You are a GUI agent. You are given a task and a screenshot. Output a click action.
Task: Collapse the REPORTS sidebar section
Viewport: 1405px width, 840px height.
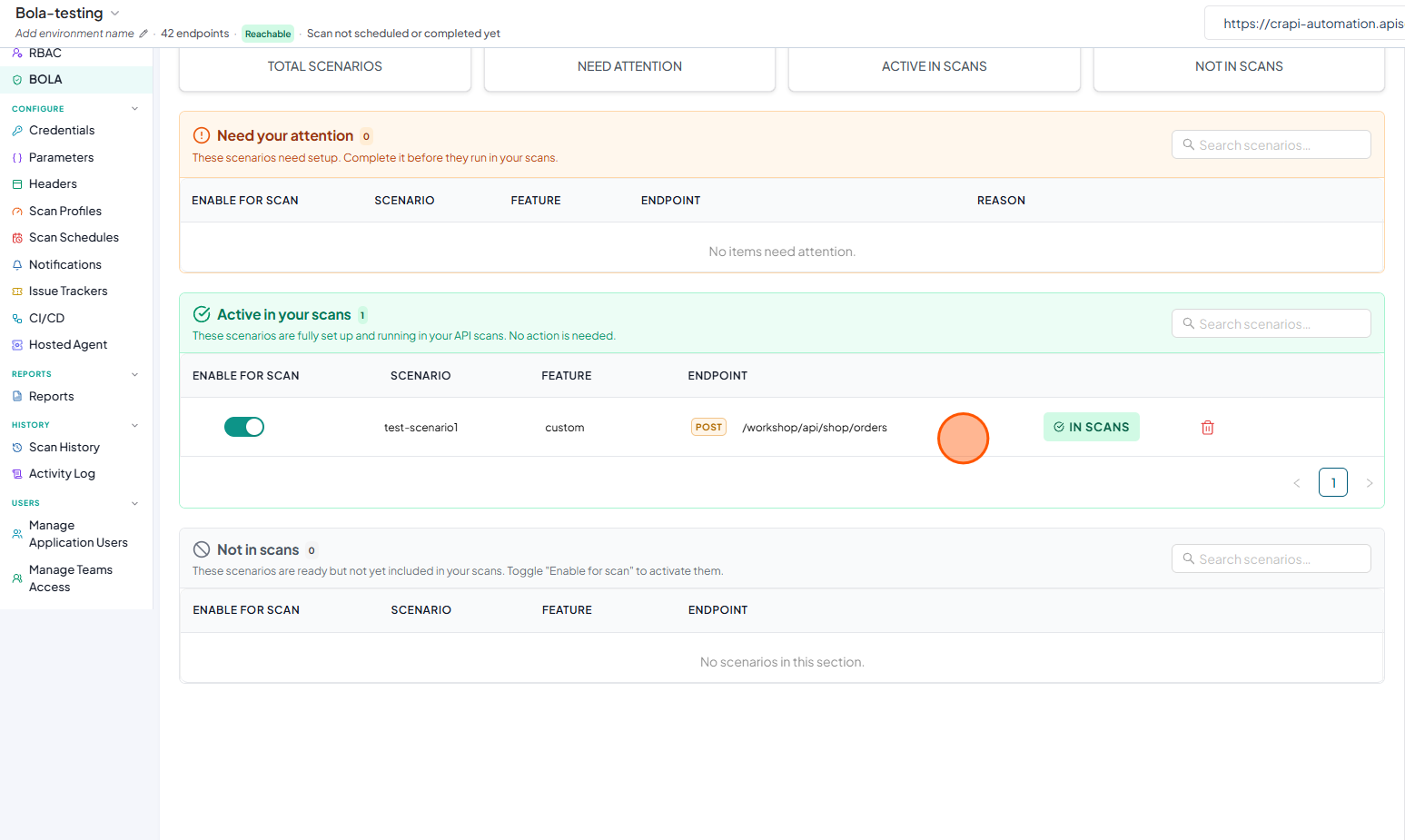135,374
